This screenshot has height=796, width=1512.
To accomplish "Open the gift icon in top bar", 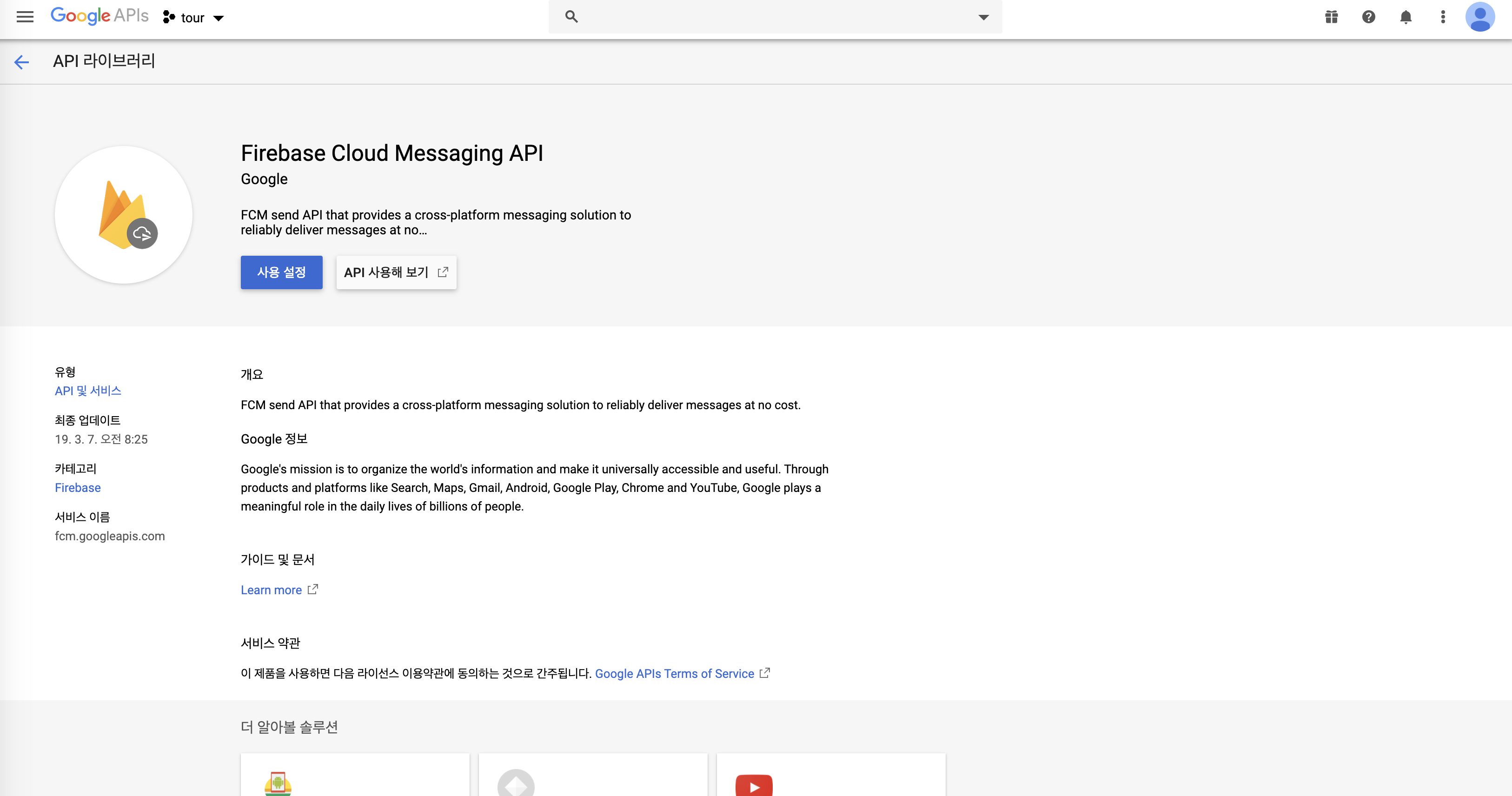I will pos(1331,17).
